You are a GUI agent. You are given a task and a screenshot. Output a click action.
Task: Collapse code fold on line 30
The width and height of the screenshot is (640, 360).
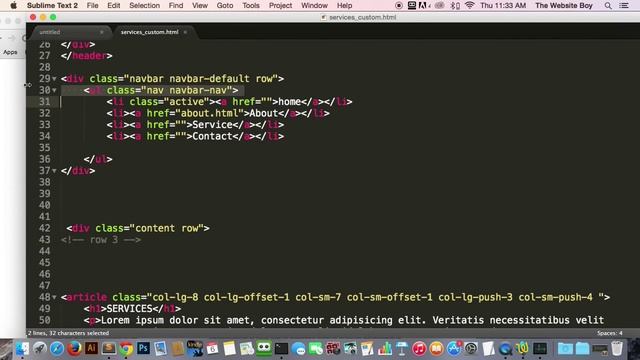click(x=54, y=90)
